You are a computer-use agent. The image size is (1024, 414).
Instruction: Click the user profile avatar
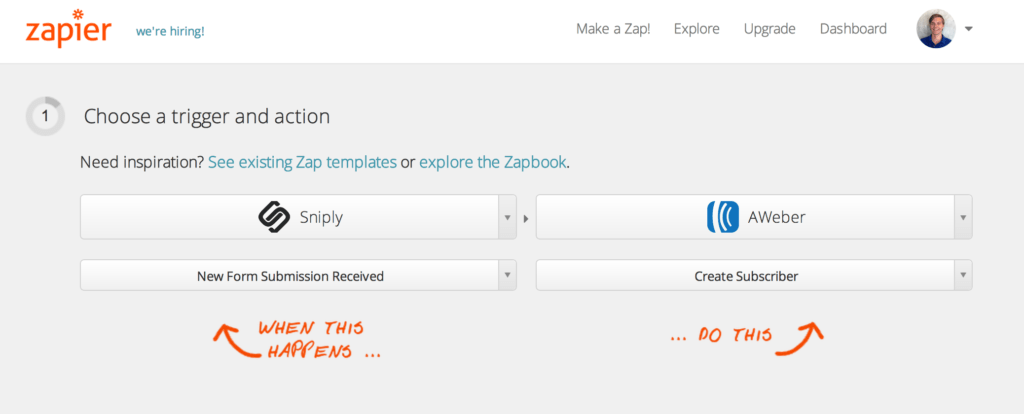pos(935,29)
